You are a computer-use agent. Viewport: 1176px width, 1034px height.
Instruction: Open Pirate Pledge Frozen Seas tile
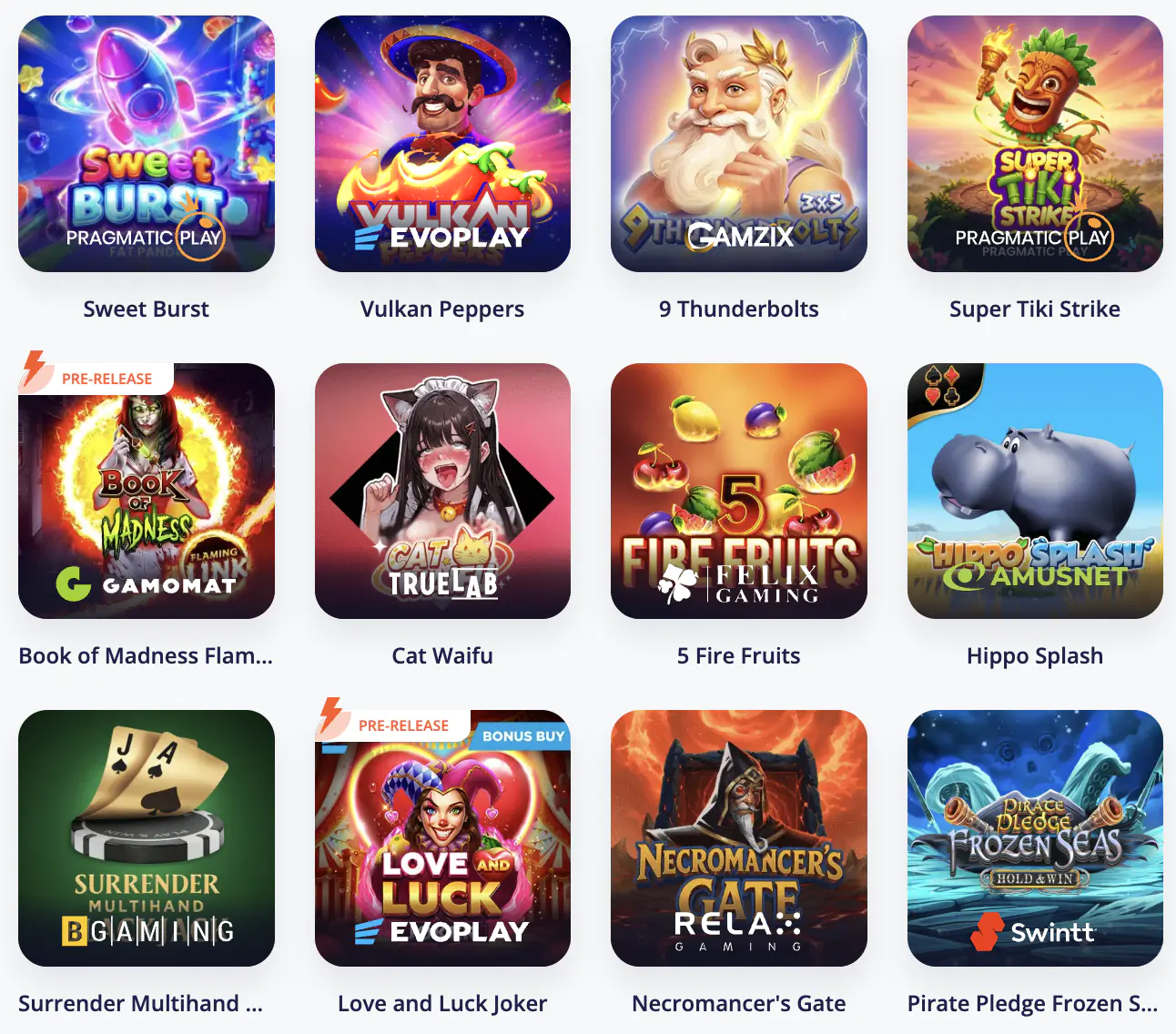(x=1035, y=838)
